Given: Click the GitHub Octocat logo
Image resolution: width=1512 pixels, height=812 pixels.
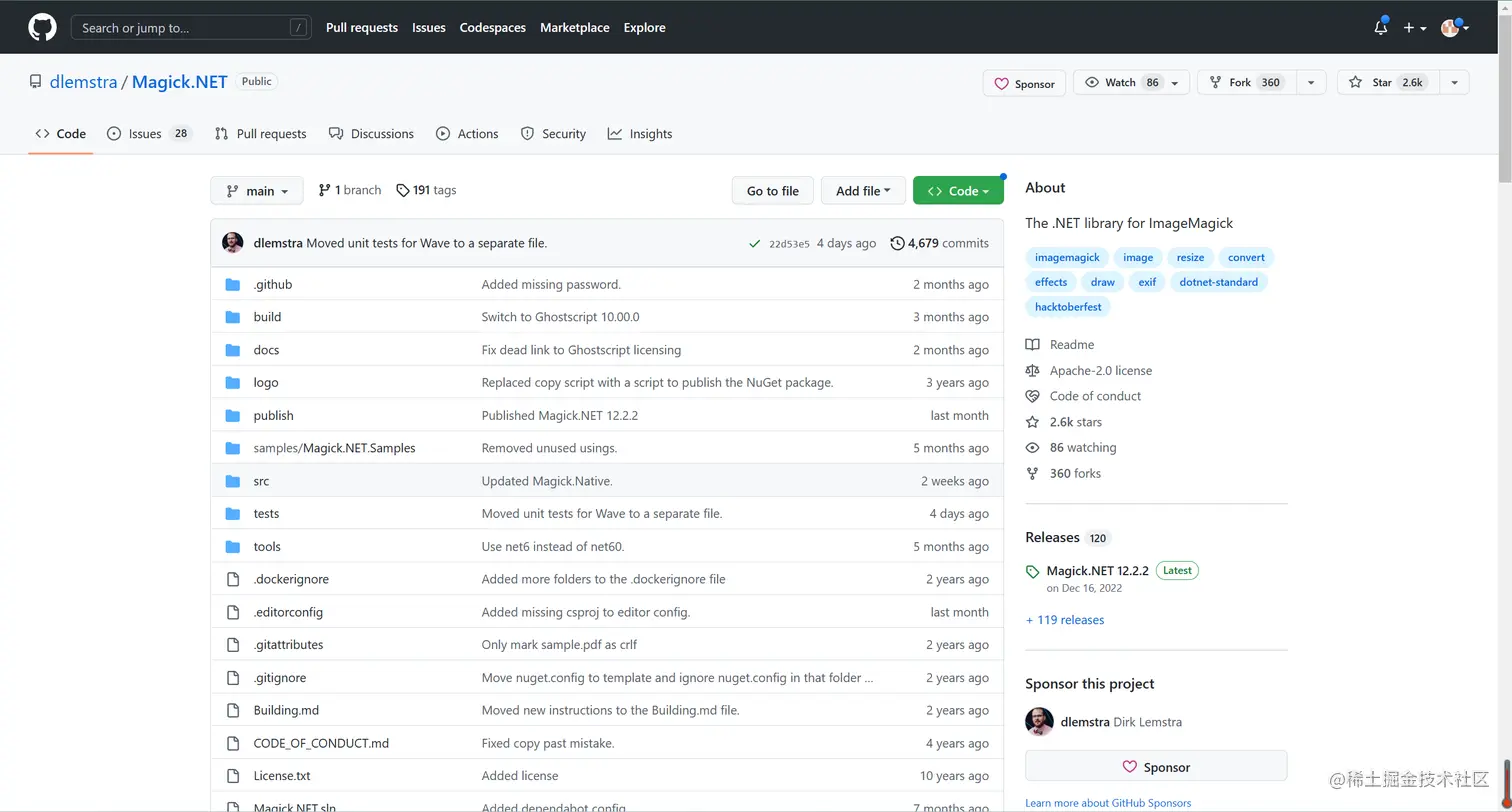Looking at the screenshot, I should coord(42,28).
